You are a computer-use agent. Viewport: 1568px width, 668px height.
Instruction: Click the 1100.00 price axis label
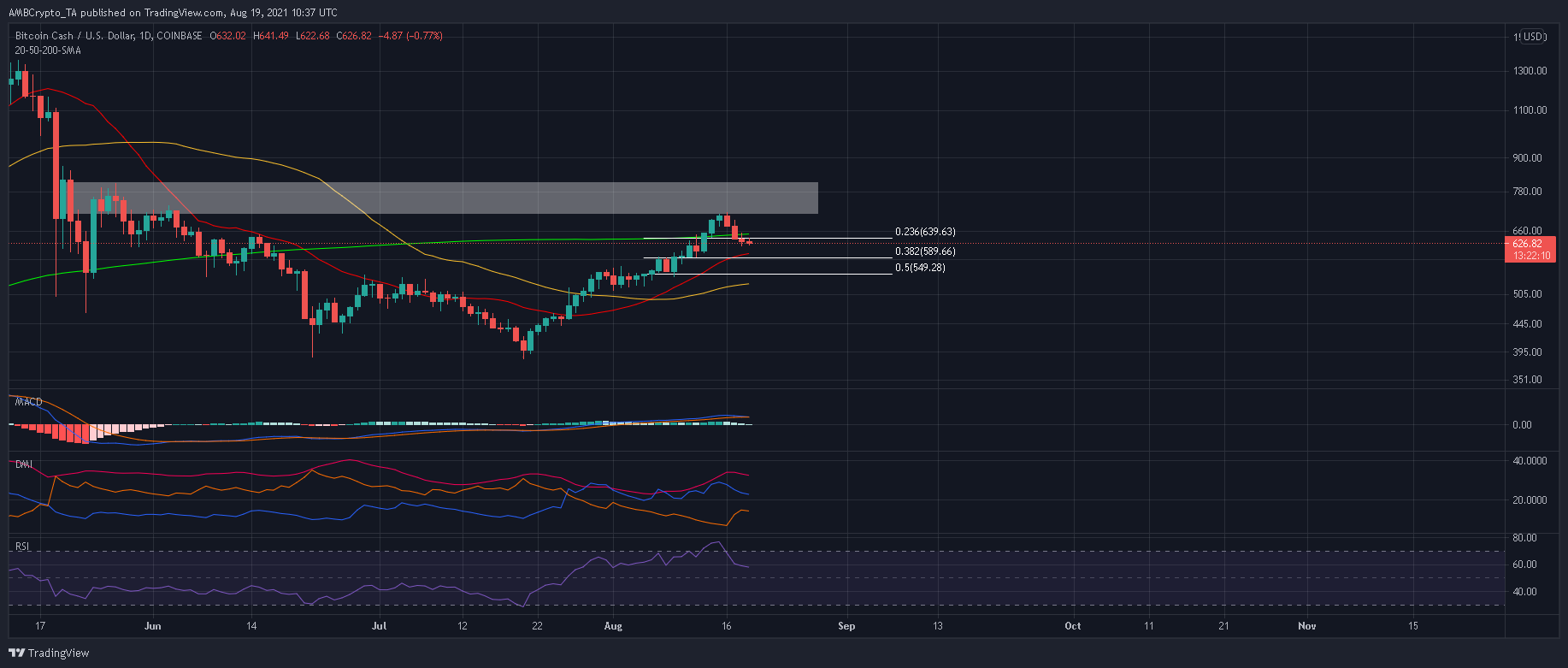click(x=1530, y=110)
